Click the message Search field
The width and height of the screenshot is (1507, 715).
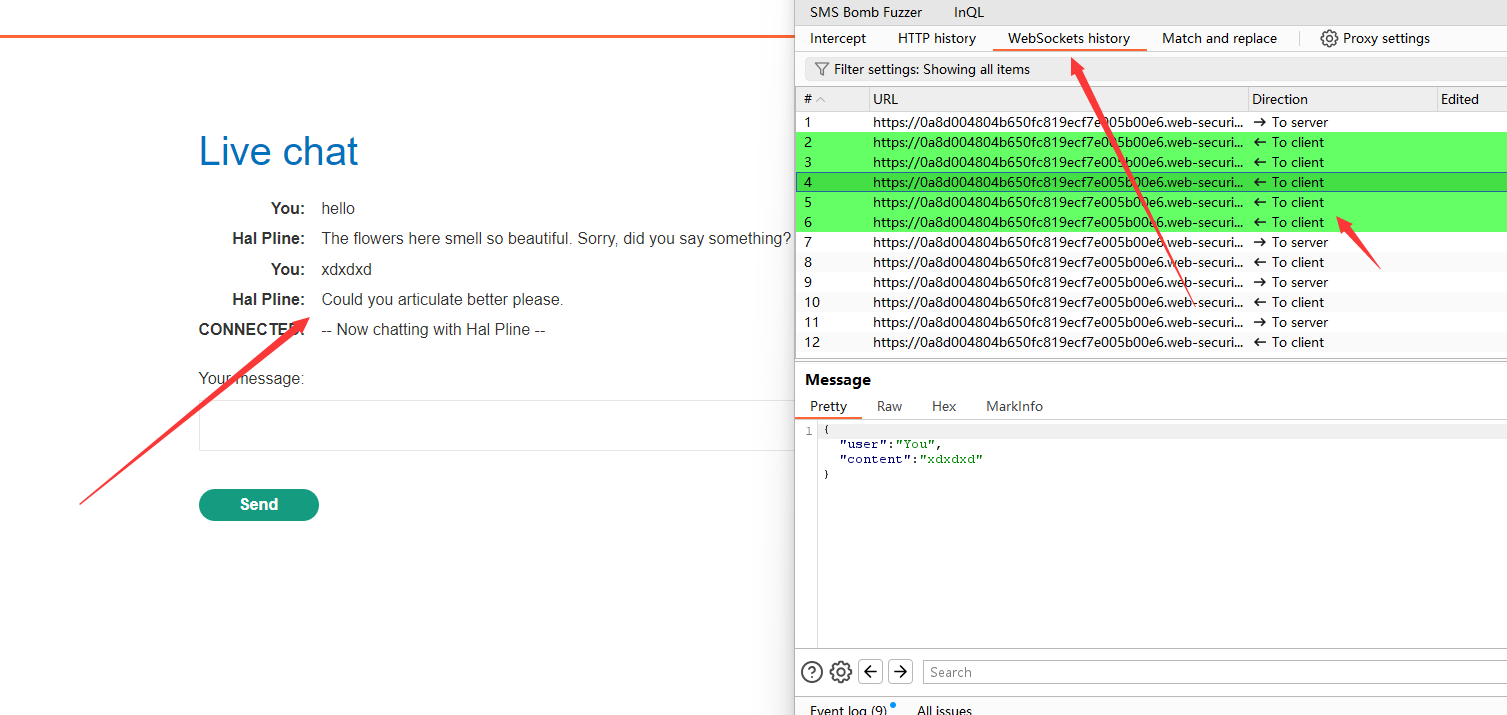(x=1210, y=672)
